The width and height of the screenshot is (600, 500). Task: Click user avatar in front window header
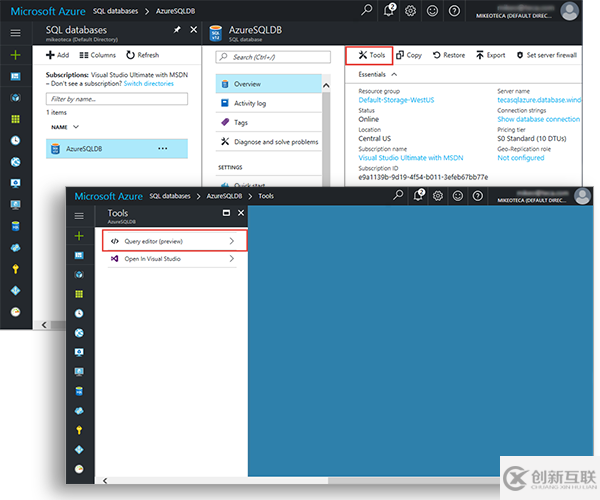[582, 196]
